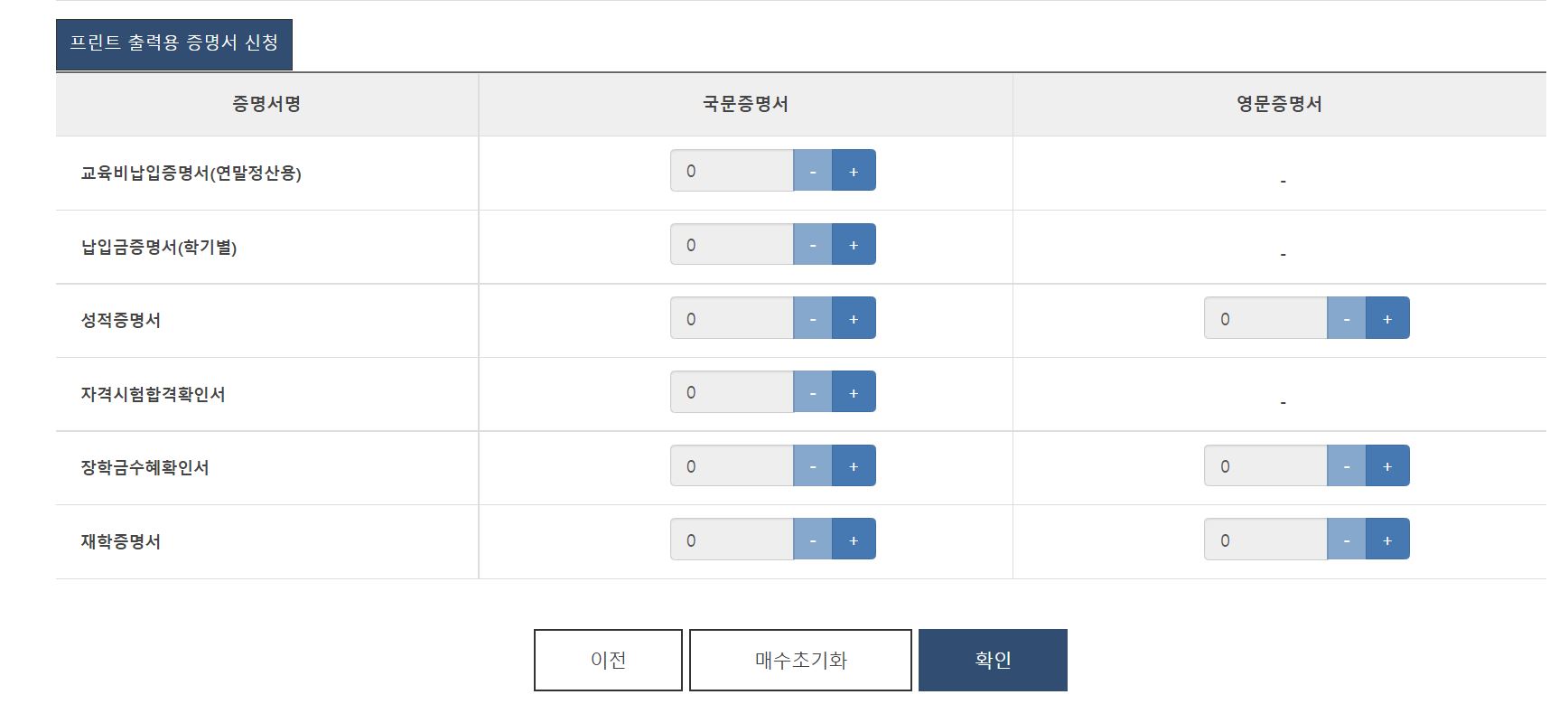Viewport: 1568px width, 704px height.
Task: Reduce 성적증명서 English certificate copy count
Action: tap(1346, 318)
